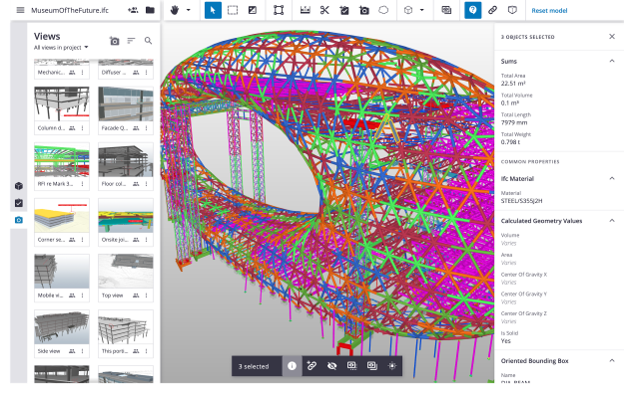624x395 pixels.
Task: Hide selected objects with eye icon
Action: click(x=332, y=366)
